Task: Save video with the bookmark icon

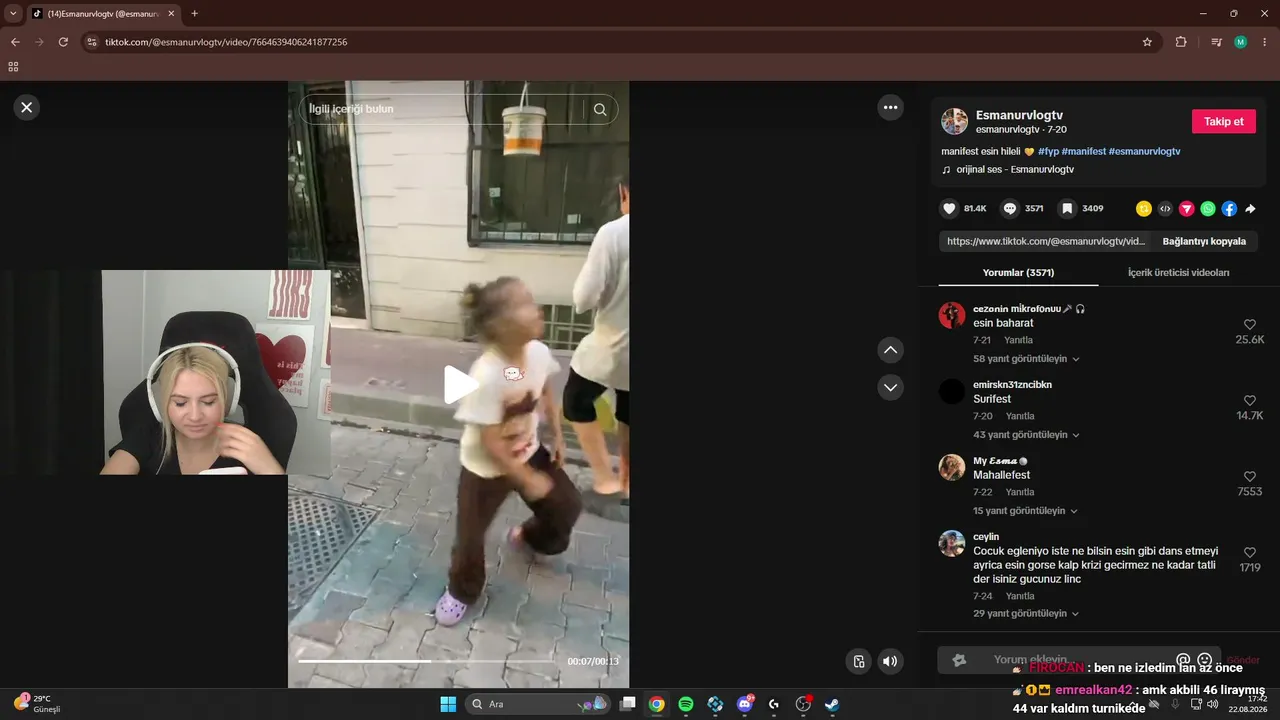Action: 1068,209
